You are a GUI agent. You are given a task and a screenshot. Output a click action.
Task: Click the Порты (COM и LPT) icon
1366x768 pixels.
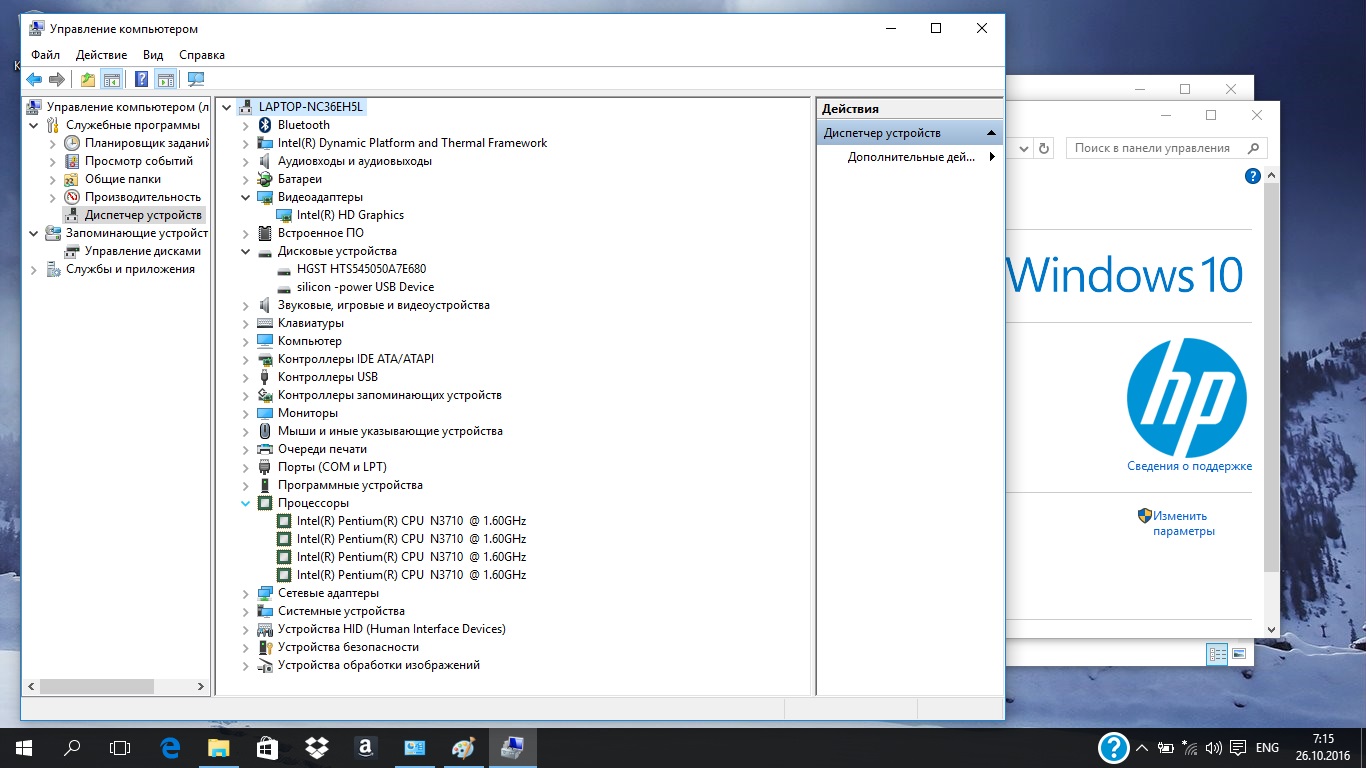click(265, 467)
